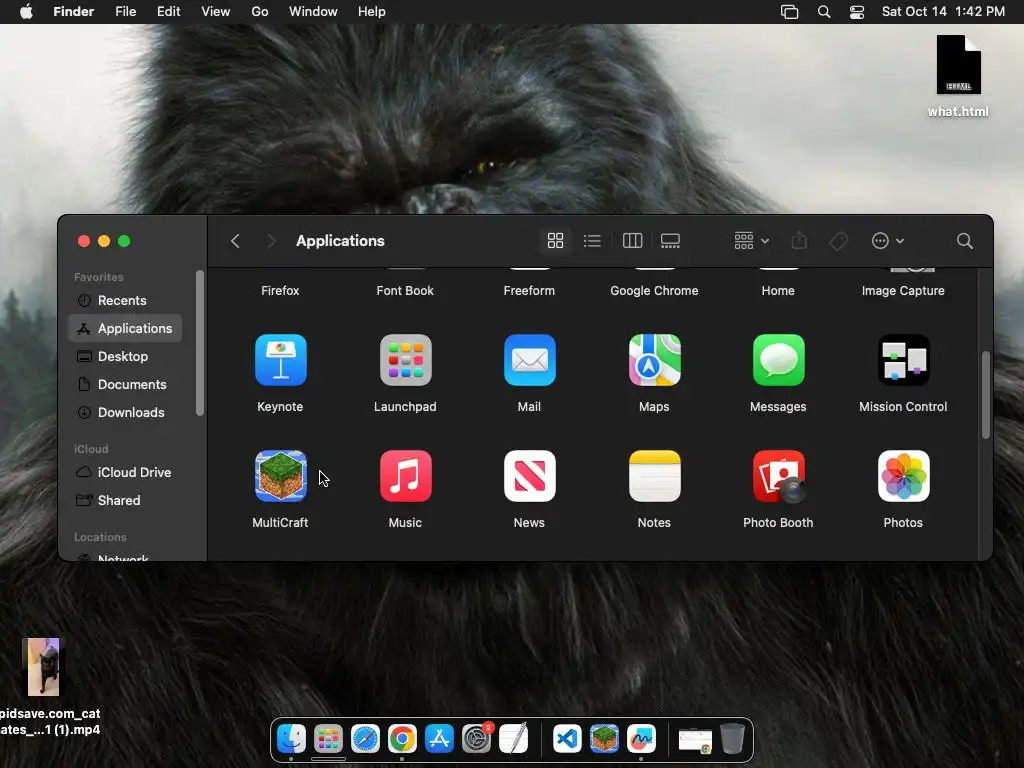This screenshot has width=1024, height=768.
Task: Open the Apple menu
Action: [26, 12]
